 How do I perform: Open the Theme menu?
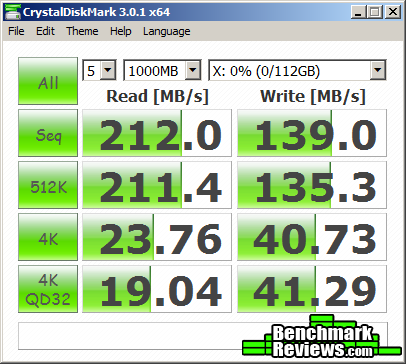coord(82,31)
